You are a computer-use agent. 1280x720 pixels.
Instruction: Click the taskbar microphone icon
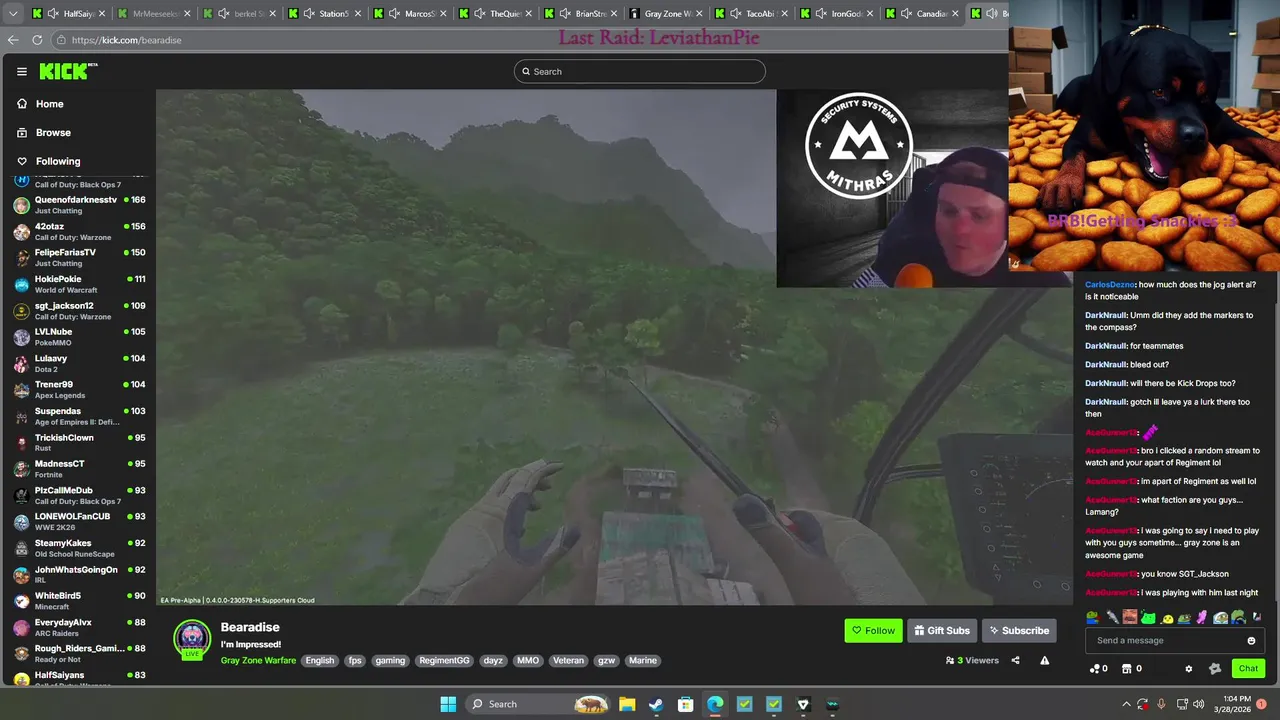coord(1161,704)
